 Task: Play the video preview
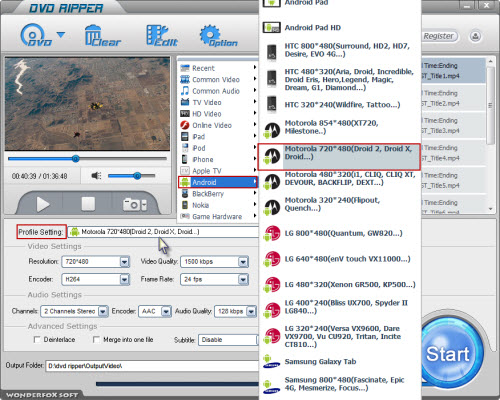(42, 204)
